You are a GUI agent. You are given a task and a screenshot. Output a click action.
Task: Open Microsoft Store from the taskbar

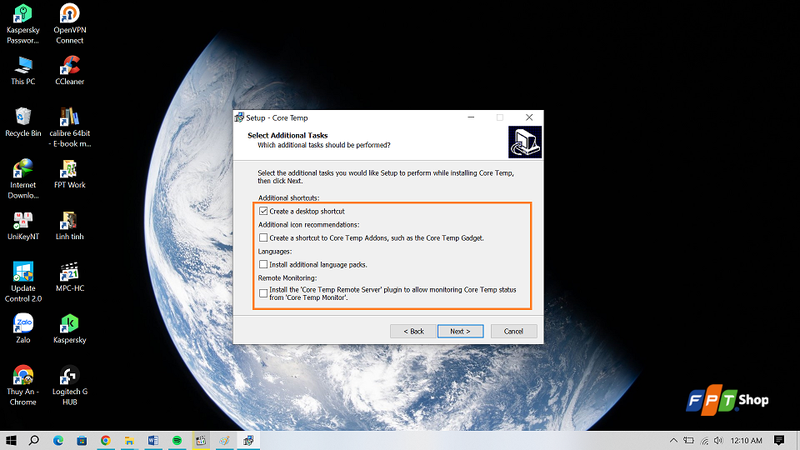[x=82, y=440]
